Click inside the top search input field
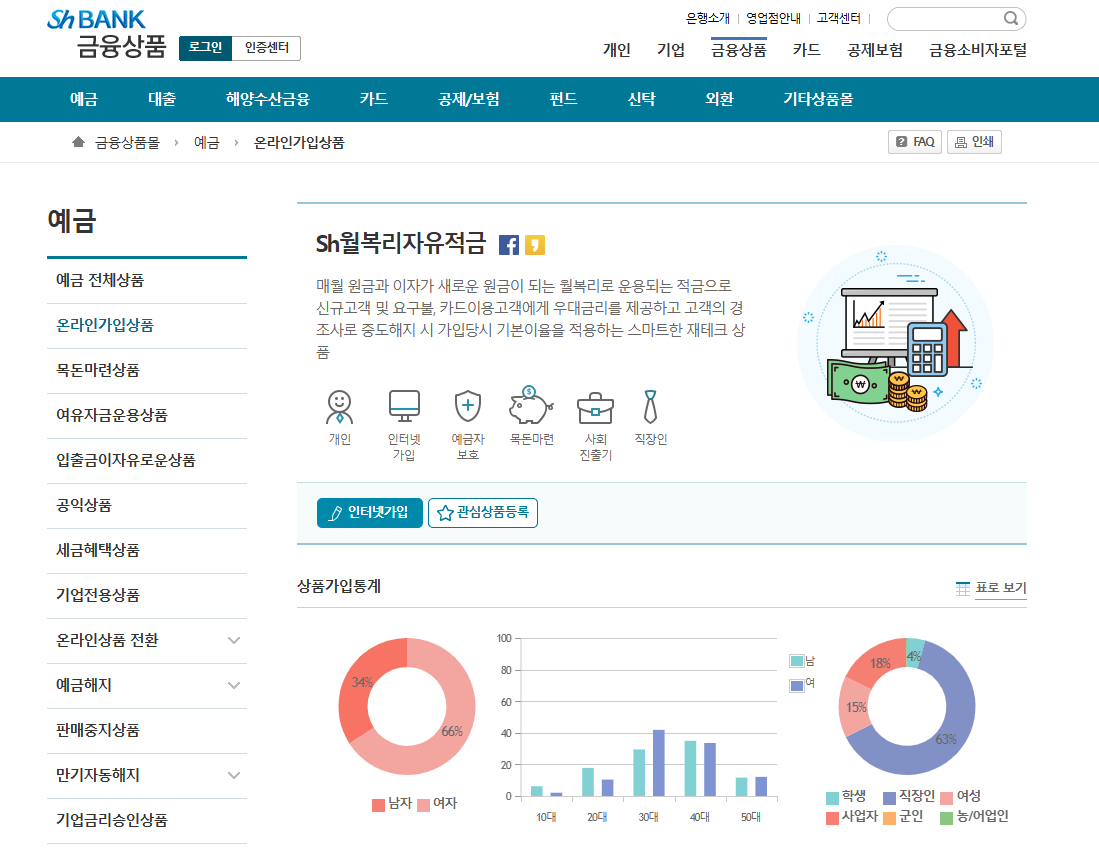Viewport: 1099px width, 858px height. click(945, 18)
